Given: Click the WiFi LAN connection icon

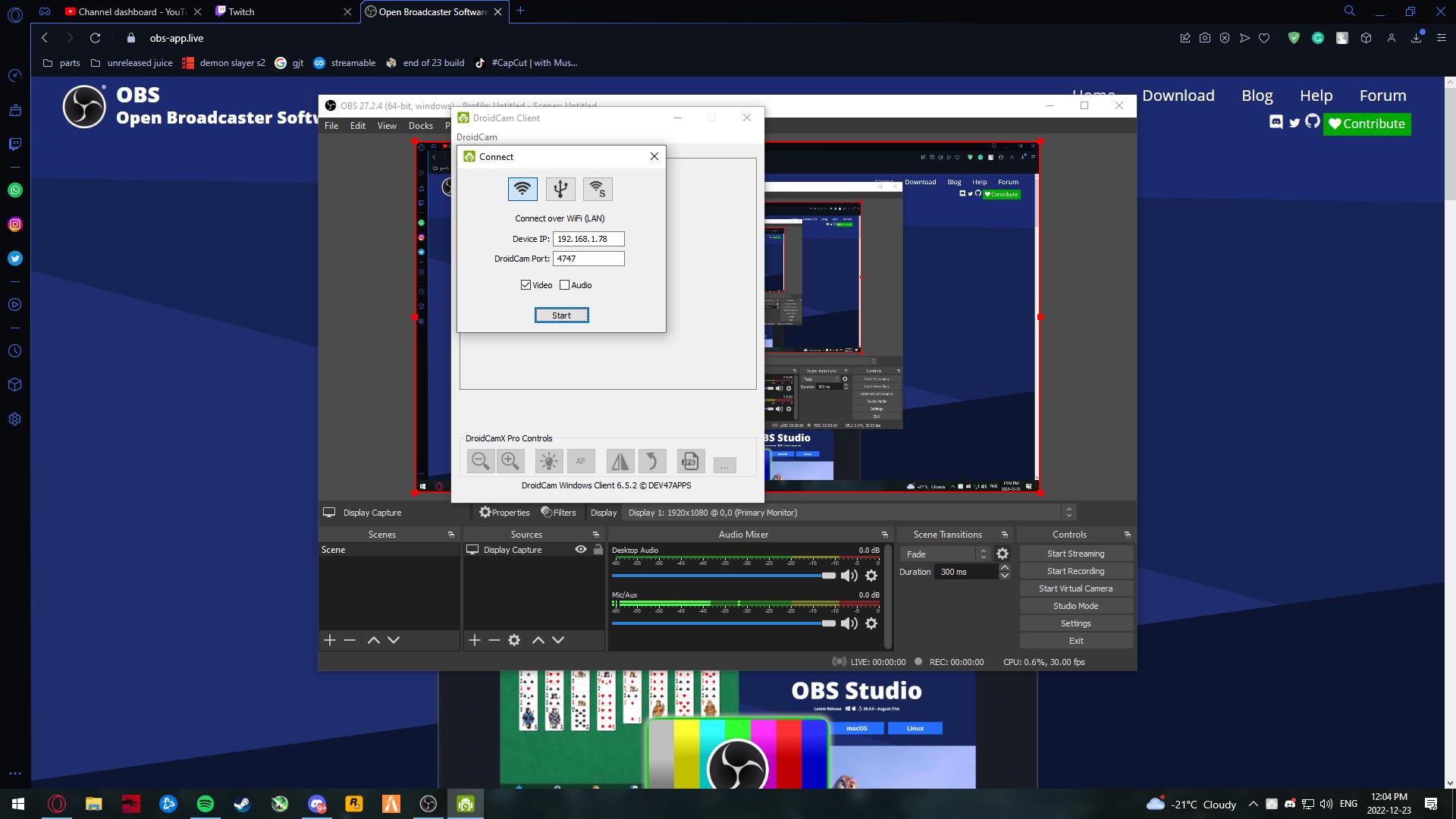Looking at the screenshot, I should click(522, 189).
